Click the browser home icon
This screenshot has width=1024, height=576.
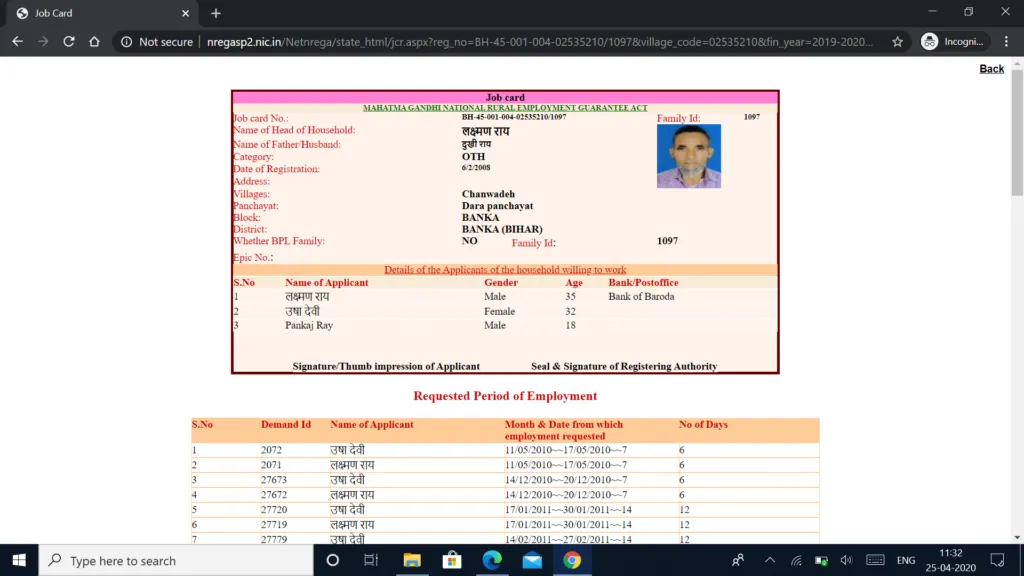click(x=95, y=42)
